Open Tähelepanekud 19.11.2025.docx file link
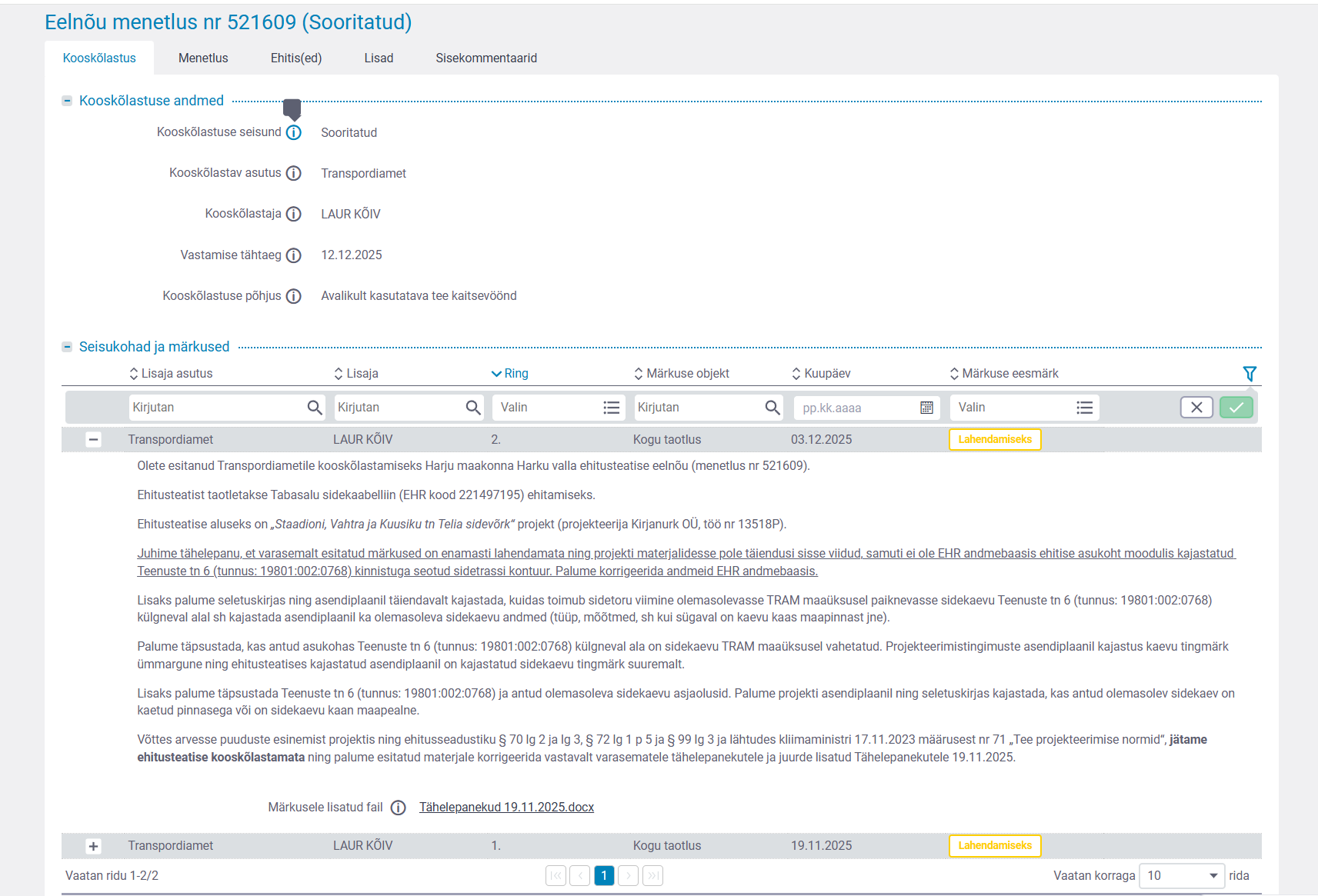 506,807
